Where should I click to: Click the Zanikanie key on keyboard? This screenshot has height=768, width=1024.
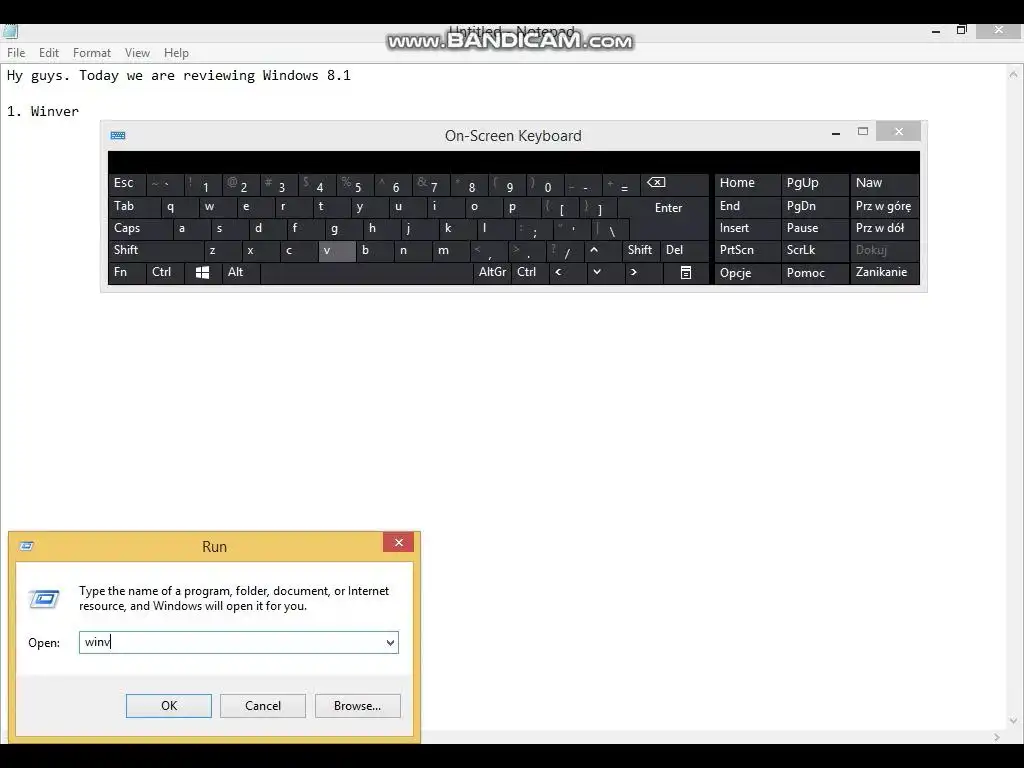pos(884,272)
